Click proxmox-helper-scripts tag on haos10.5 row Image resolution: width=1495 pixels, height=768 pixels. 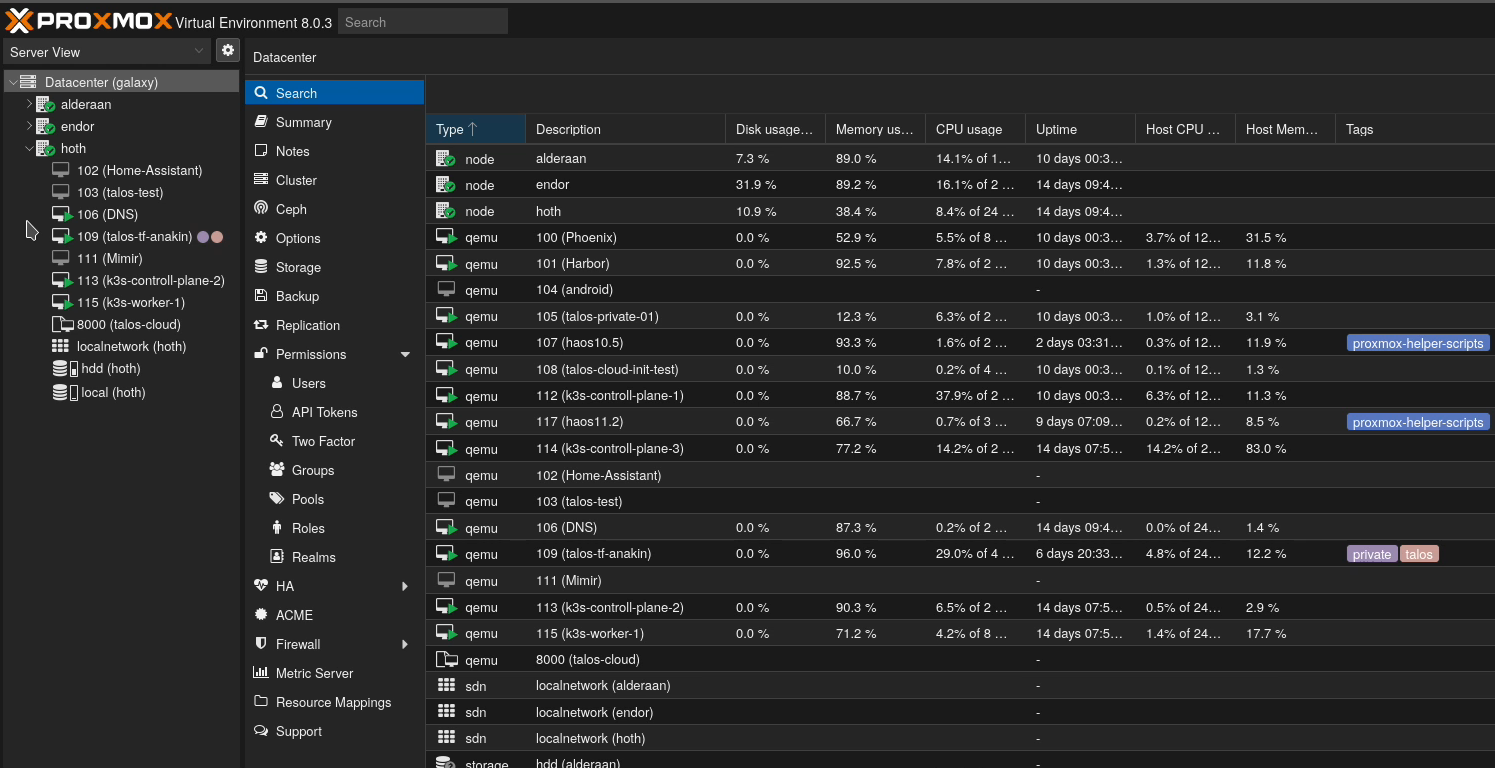1418,343
